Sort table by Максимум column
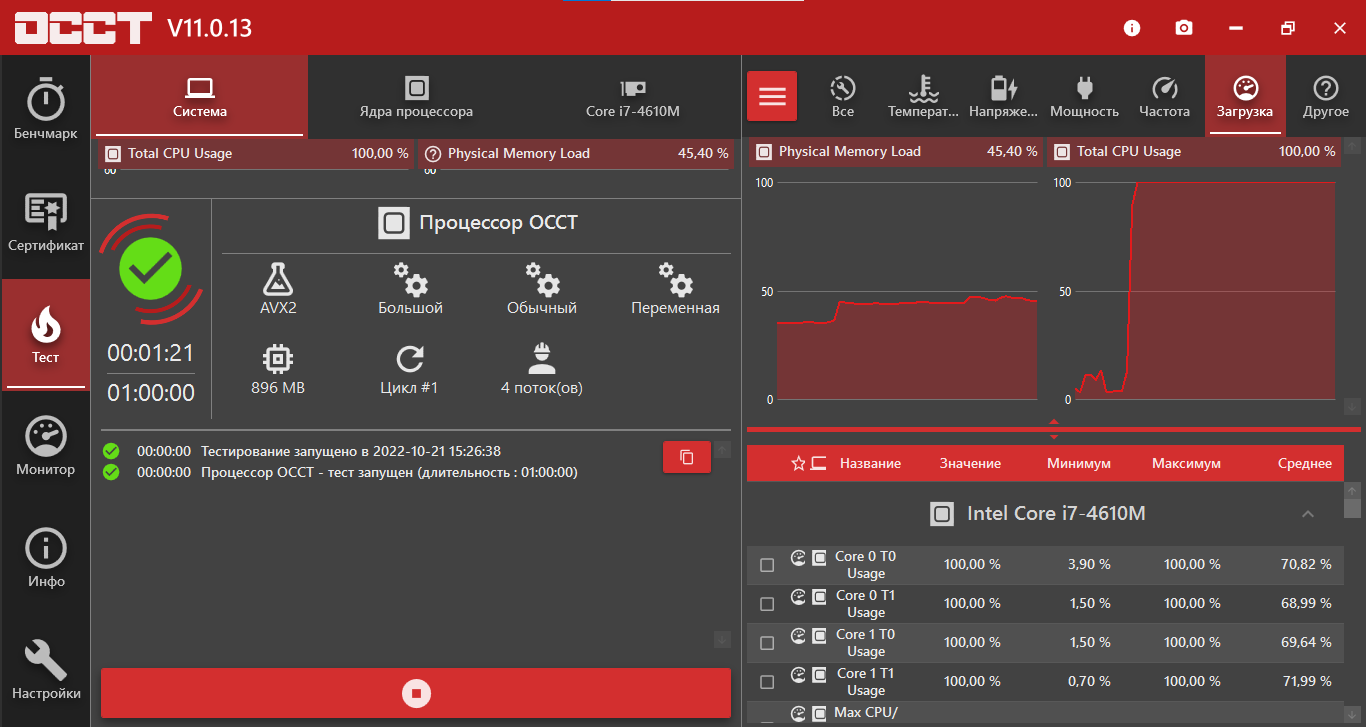This screenshot has height=727, width=1366. (1186, 463)
